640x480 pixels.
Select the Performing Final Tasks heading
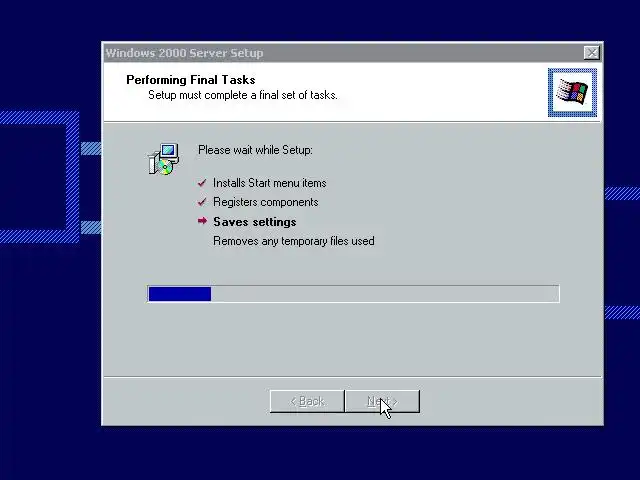coord(191,80)
